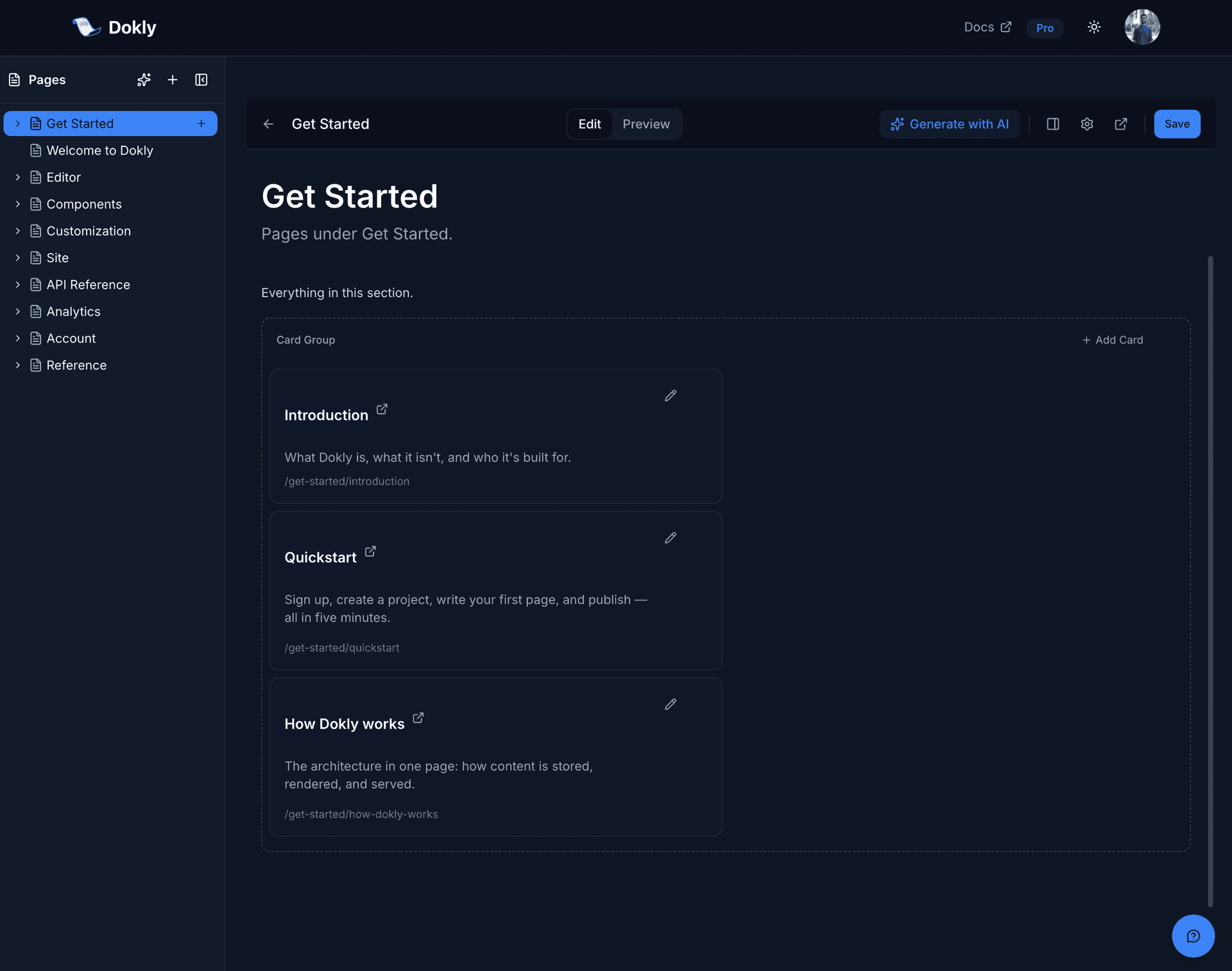
Task: Open page in new tab icon
Action: (1121, 124)
